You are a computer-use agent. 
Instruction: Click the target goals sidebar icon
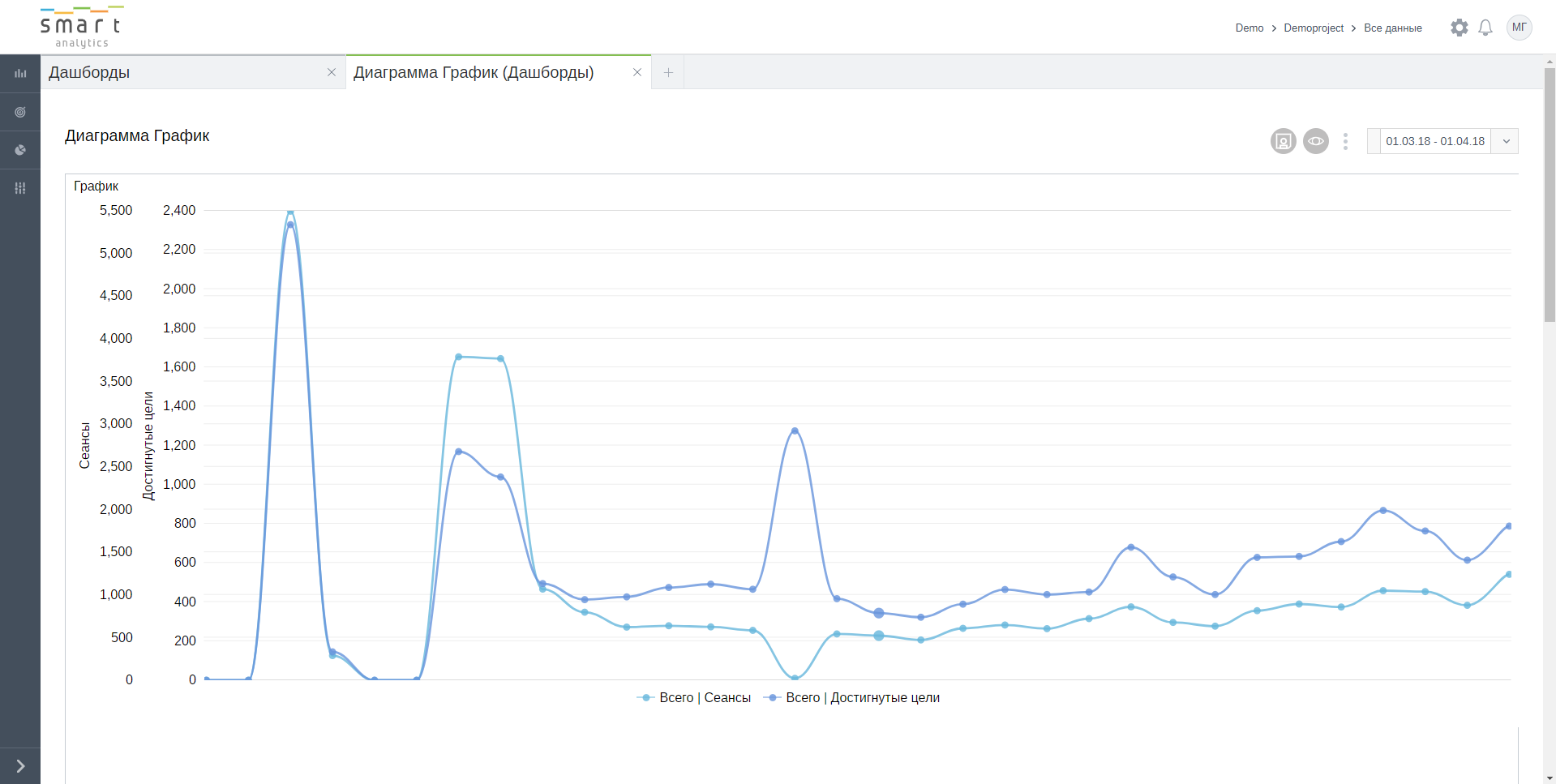coord(20,112)
